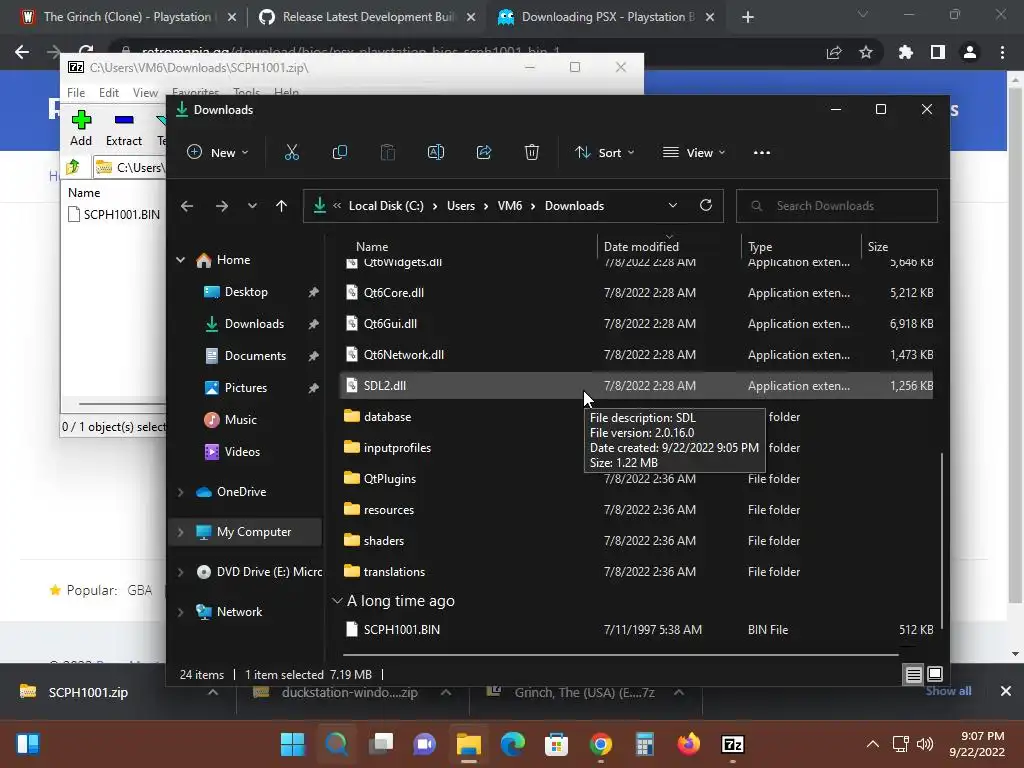The width and height of the screenshot is (1024, 768).
Task: Click the Explorer file list vertical scrollbar
Action: tap(942, 539)
